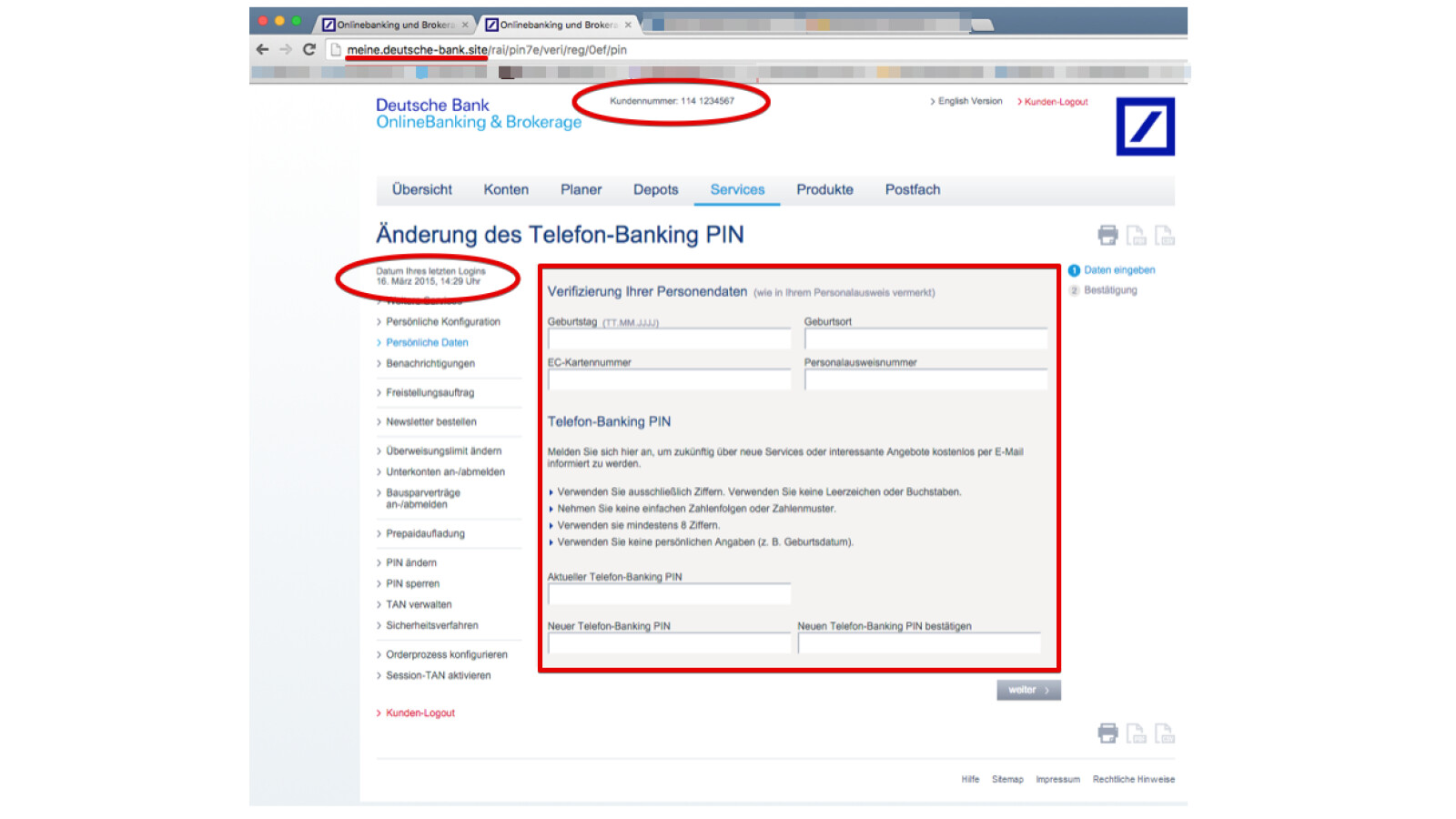Click step 2 Bestätigung
Image resolution: width=1456 pixels, height=819 pixels.
1102,290
